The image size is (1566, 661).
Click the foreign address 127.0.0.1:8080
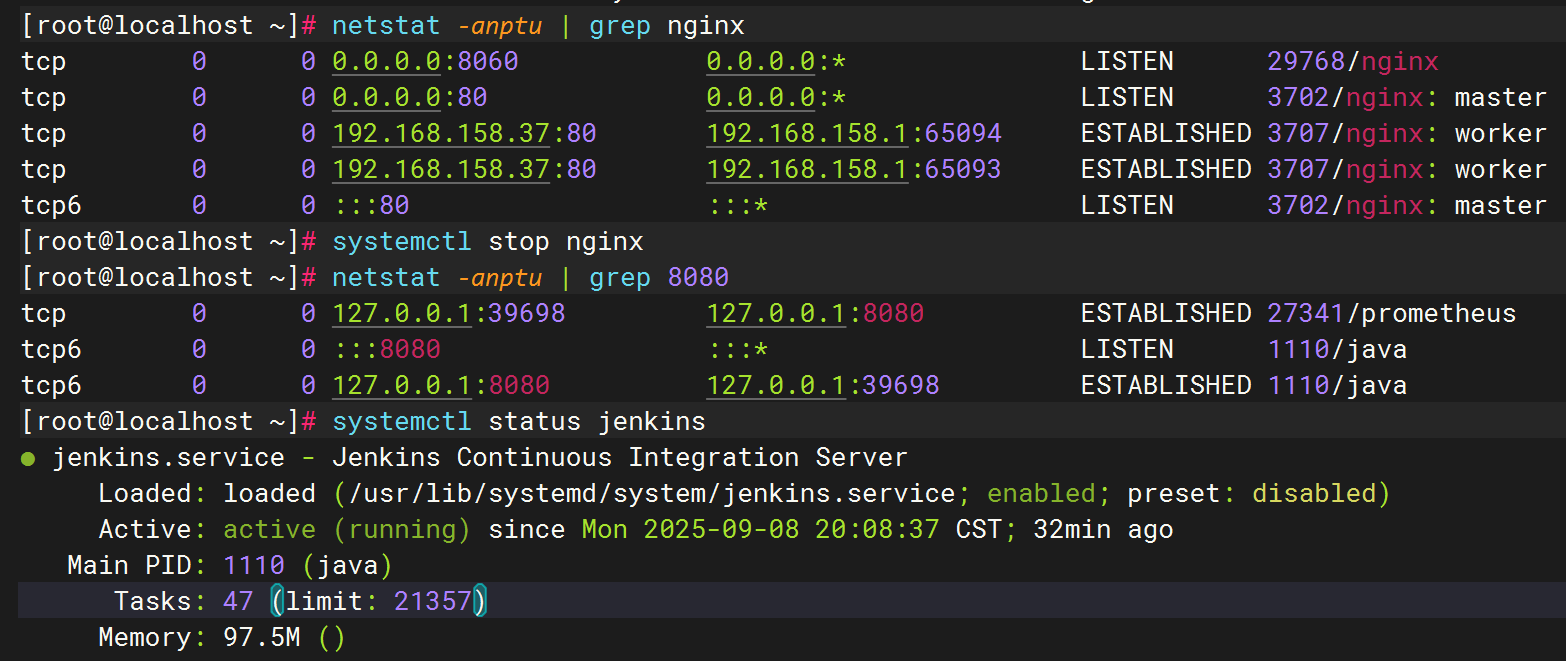815,314
